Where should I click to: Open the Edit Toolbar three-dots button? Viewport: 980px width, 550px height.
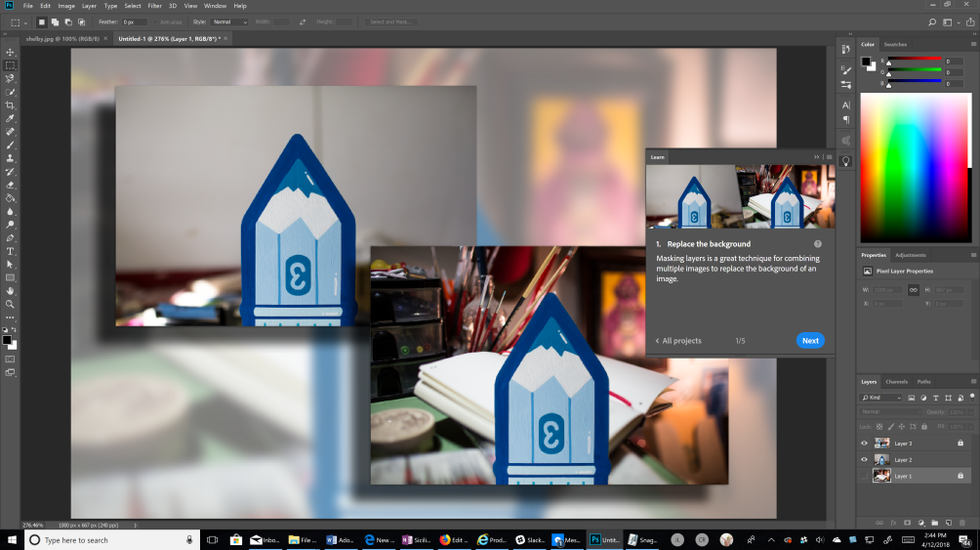[10, 318]
